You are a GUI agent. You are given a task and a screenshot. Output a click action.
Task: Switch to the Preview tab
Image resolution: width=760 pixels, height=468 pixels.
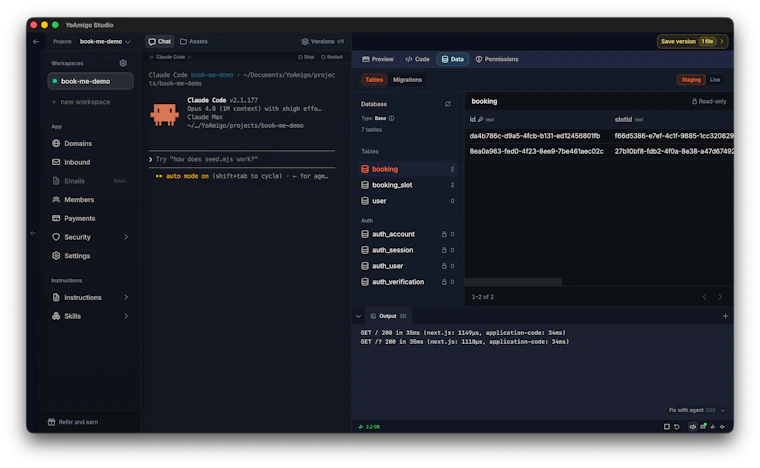click(x=378, y=59)
